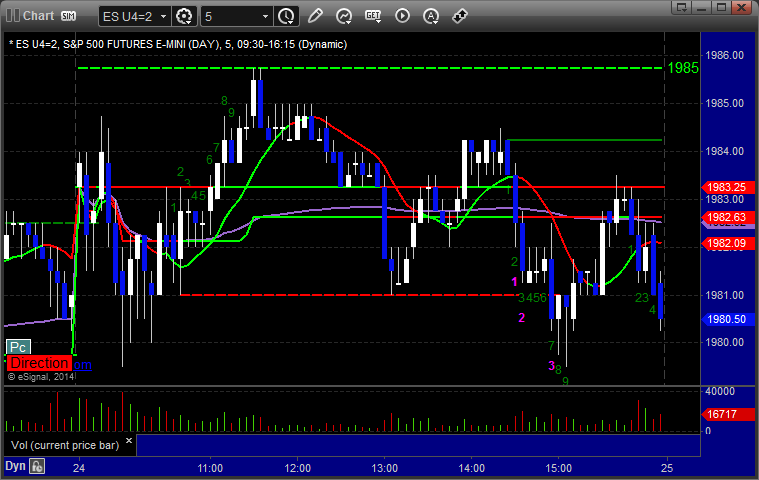Open the GET studies menu
The height and width of the screenshot is (480, 759).
(x=373, y=16)
